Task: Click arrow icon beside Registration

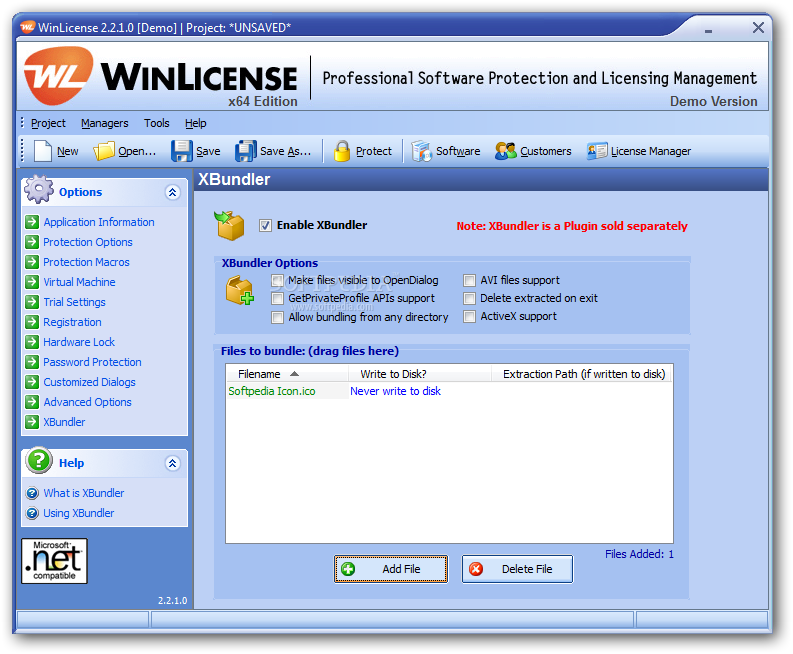Action: [x=32, y=322]
